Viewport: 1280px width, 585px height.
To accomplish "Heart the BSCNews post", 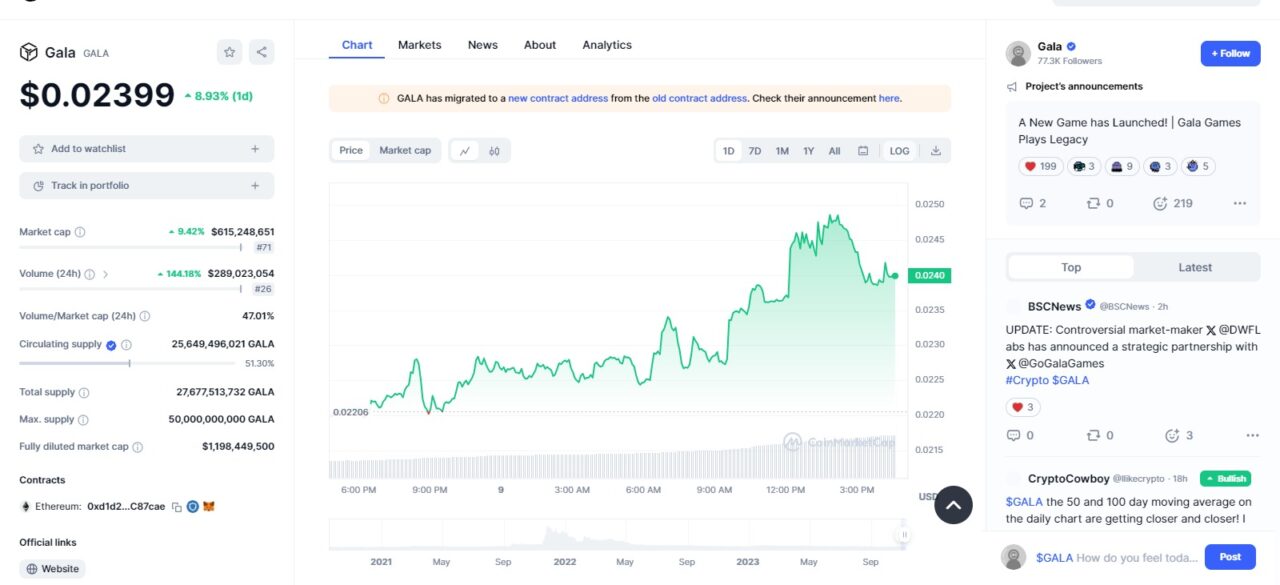I will 1023,407.
